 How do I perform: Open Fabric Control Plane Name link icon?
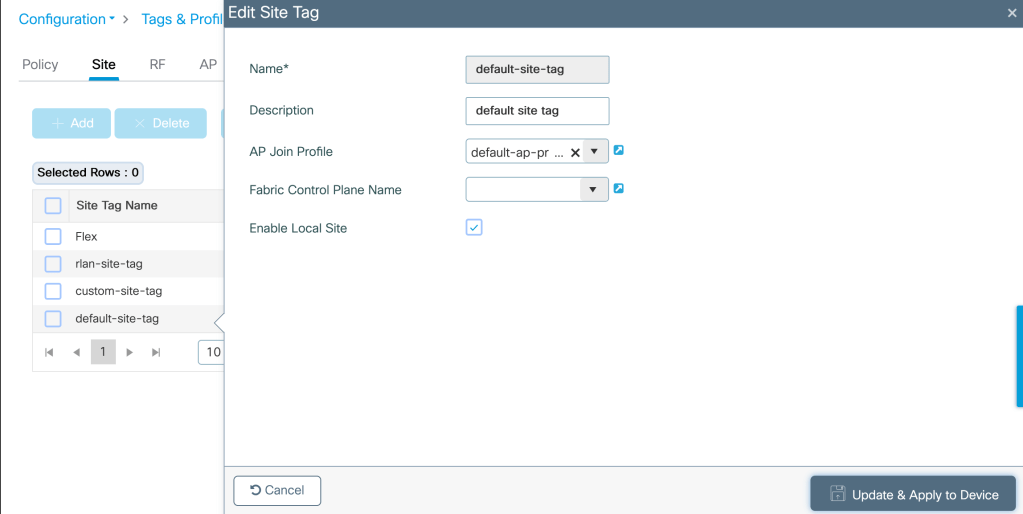tap(619, 188)
